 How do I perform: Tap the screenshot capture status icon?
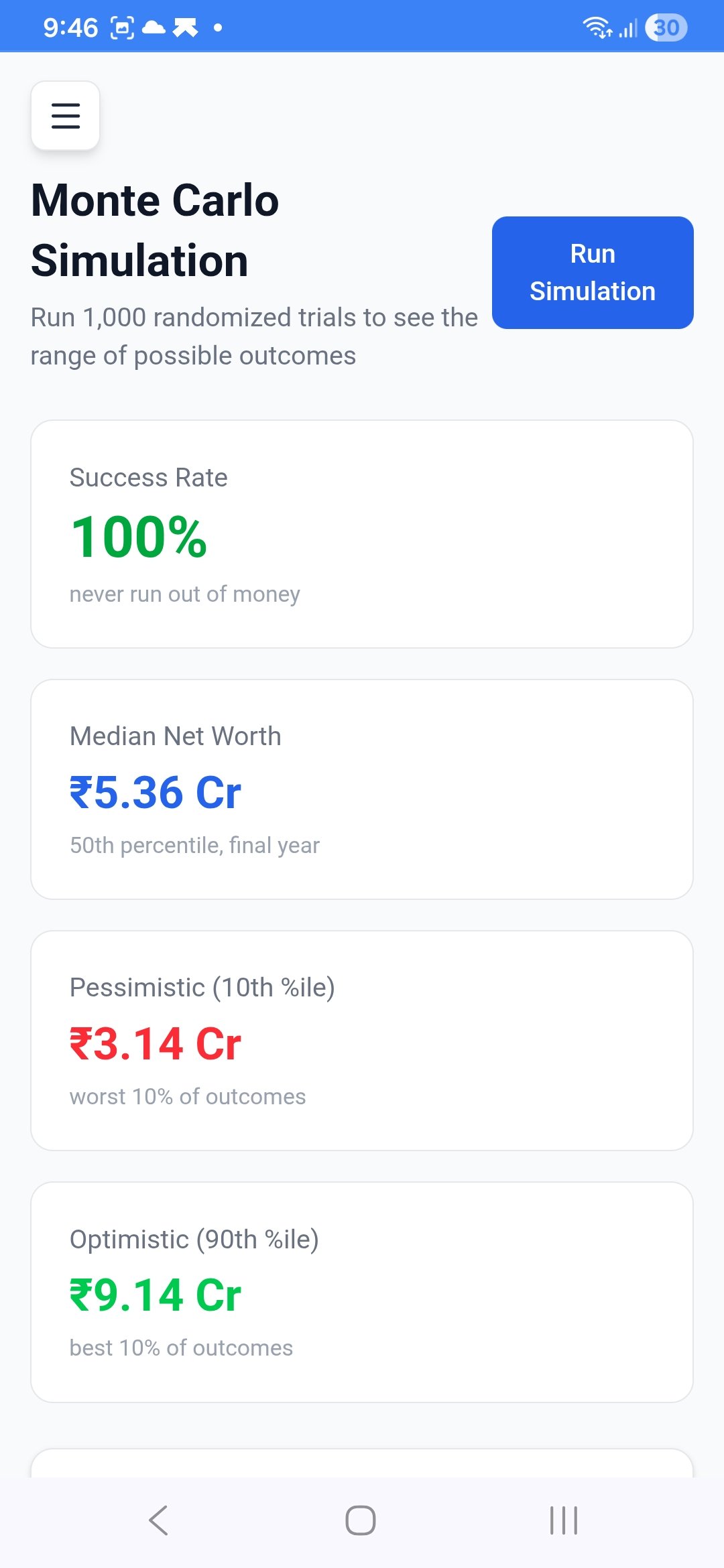(x=122, y=27)
